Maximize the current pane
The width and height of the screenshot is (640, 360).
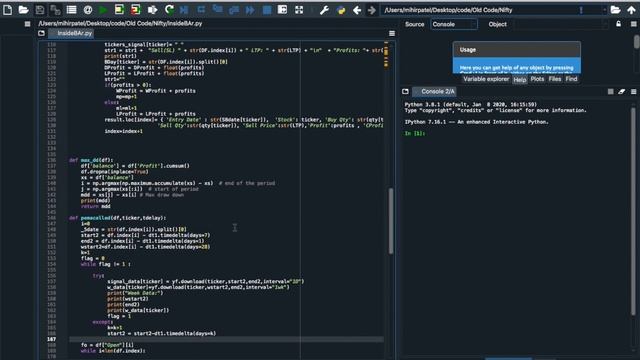point(282,10)
